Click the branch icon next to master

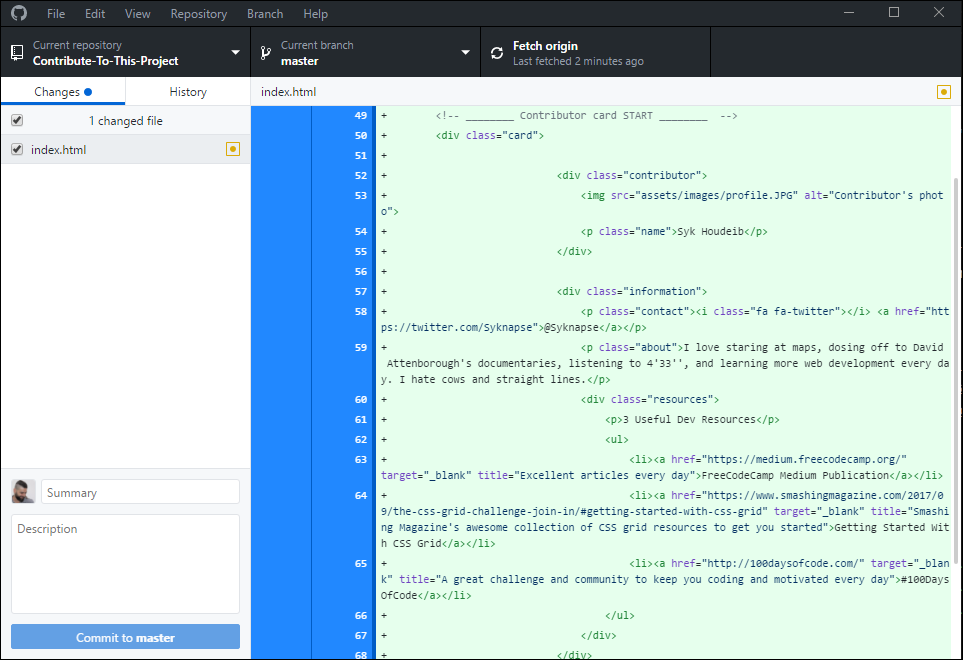pos(264,51)
